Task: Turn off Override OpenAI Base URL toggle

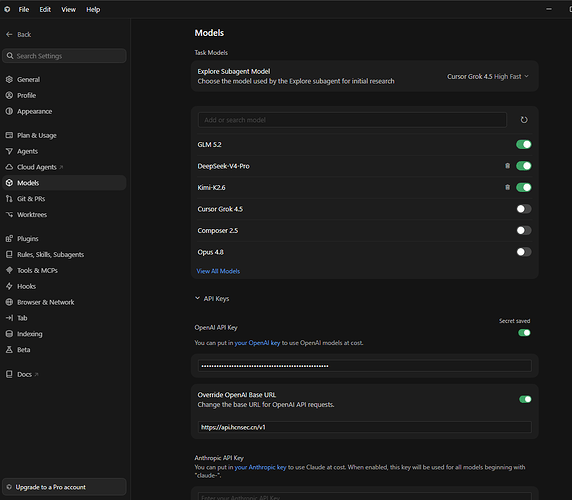Action: (x=525, y=399)
